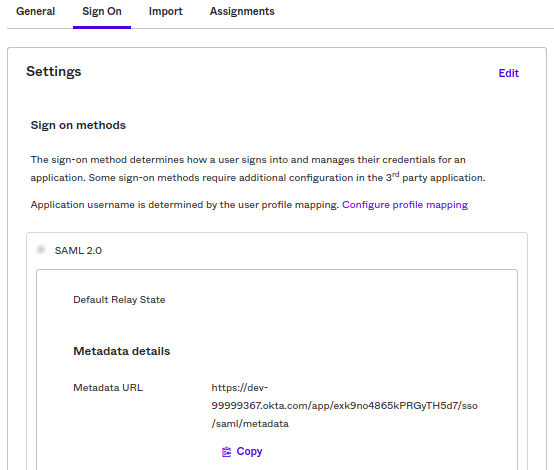Select the Sign On tab
Viewport: 554px width, 470px height.
[x=102, y=11]
